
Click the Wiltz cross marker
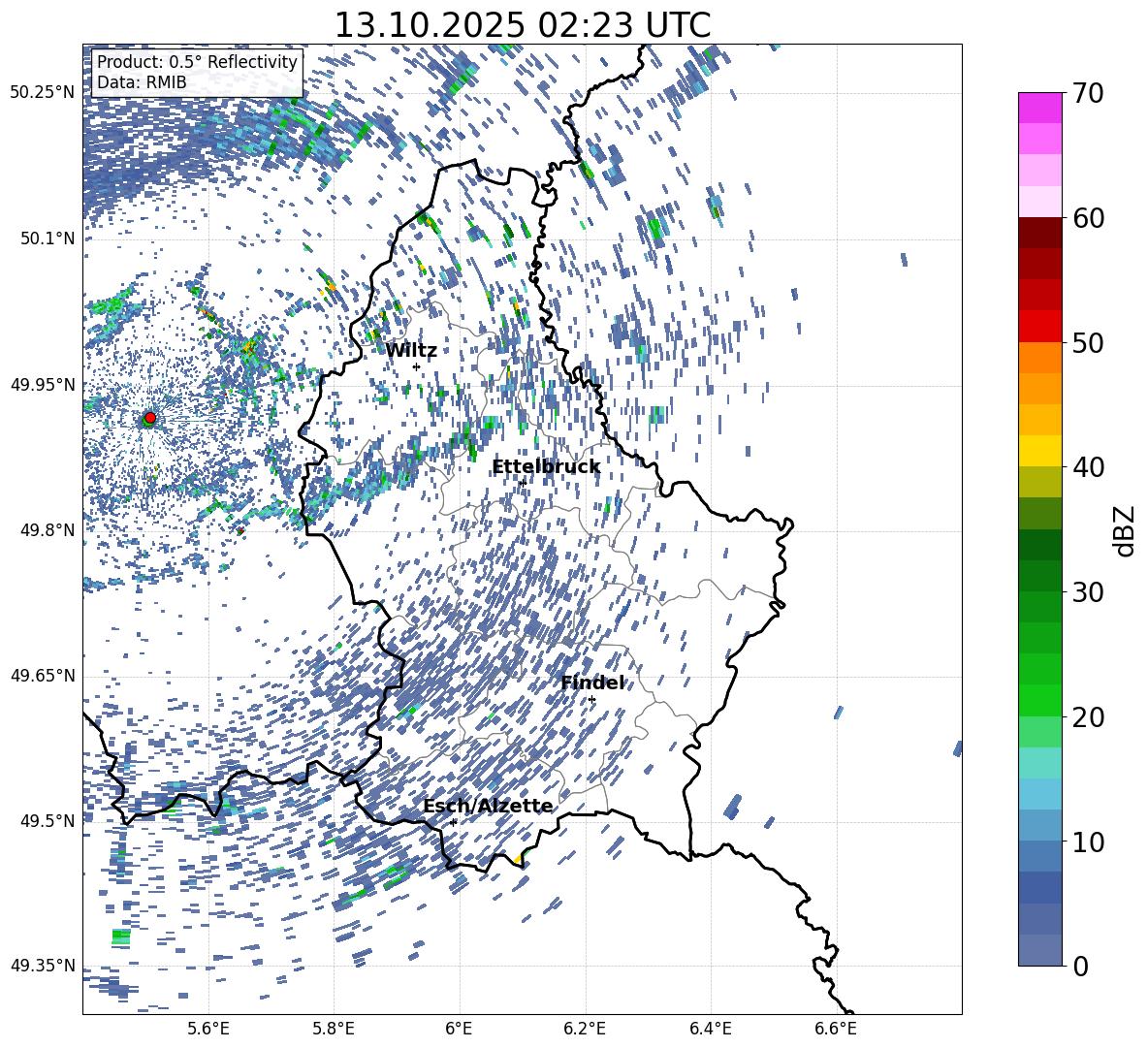point(417,366)
